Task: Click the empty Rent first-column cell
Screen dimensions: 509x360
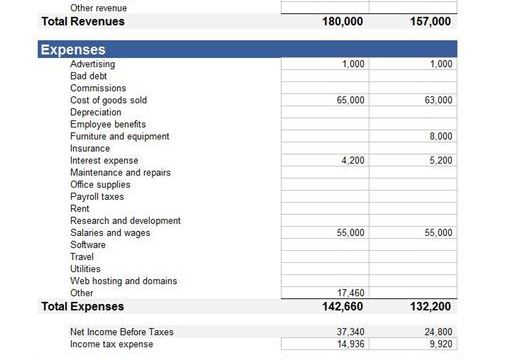Action: 325,209
